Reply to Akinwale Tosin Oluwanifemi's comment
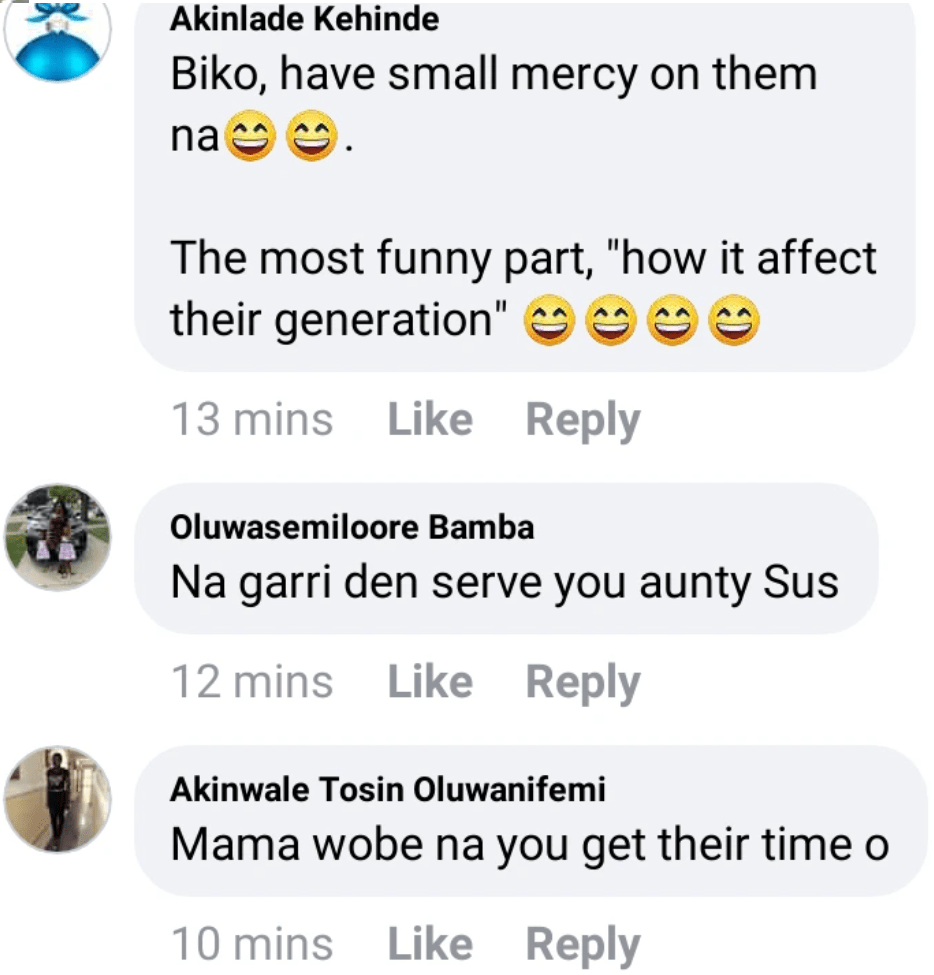The height and width of the screenshot is (975, 934). pos(583,944)
